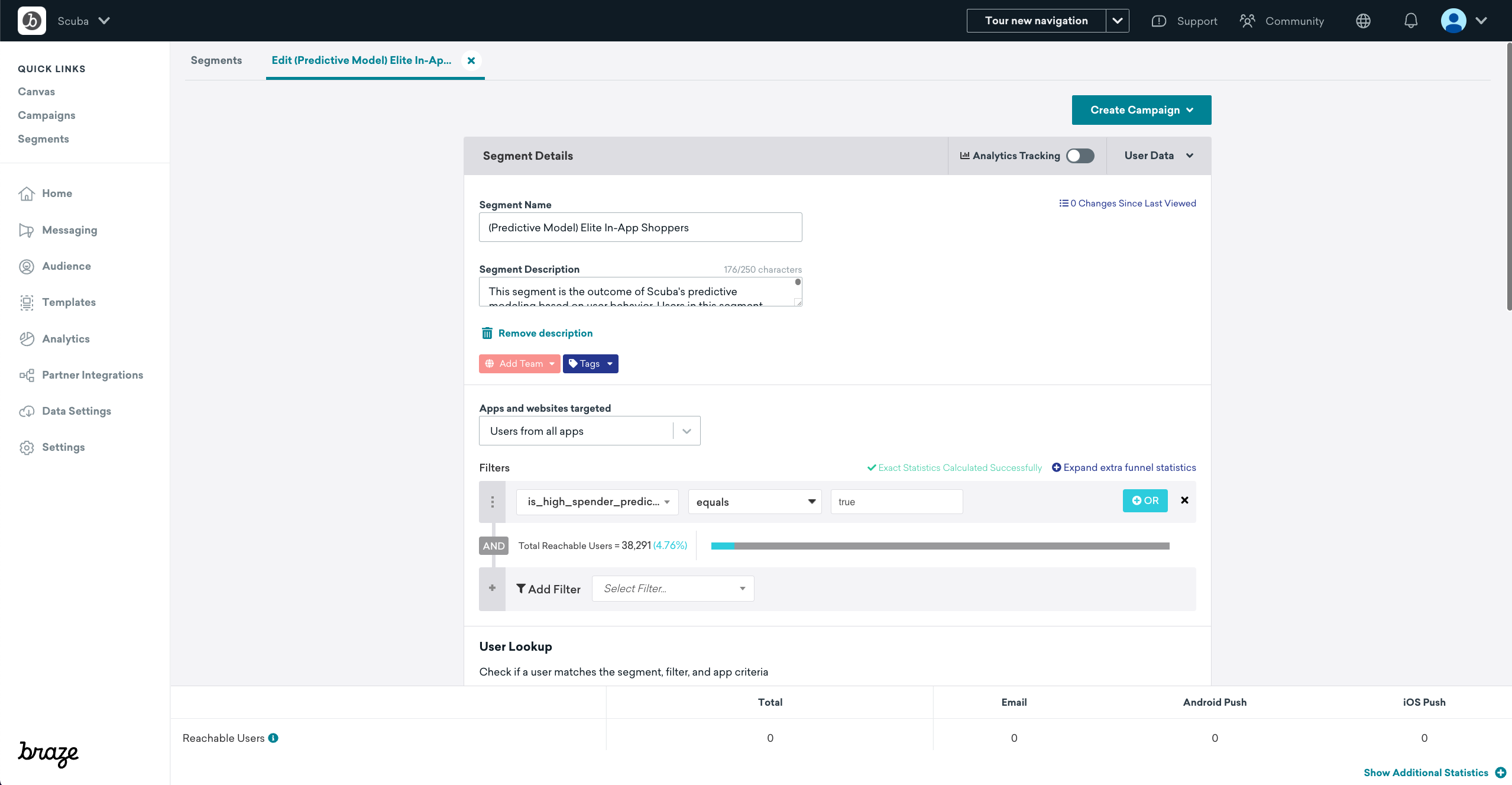1512x785 pixels.
Task: Click the filter row delete X button
Action: tap(1184, 500)
